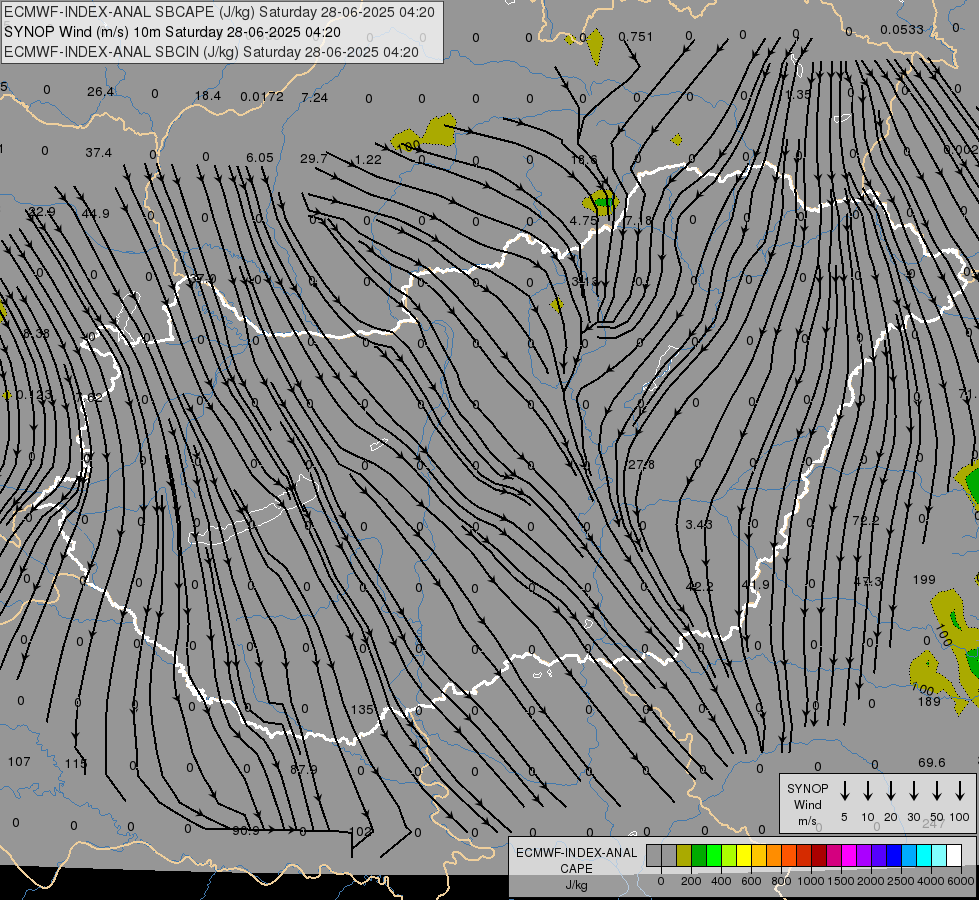Click the 7.24 value on the map
This screenshot has width=979, height=900.
click(314, 97)
